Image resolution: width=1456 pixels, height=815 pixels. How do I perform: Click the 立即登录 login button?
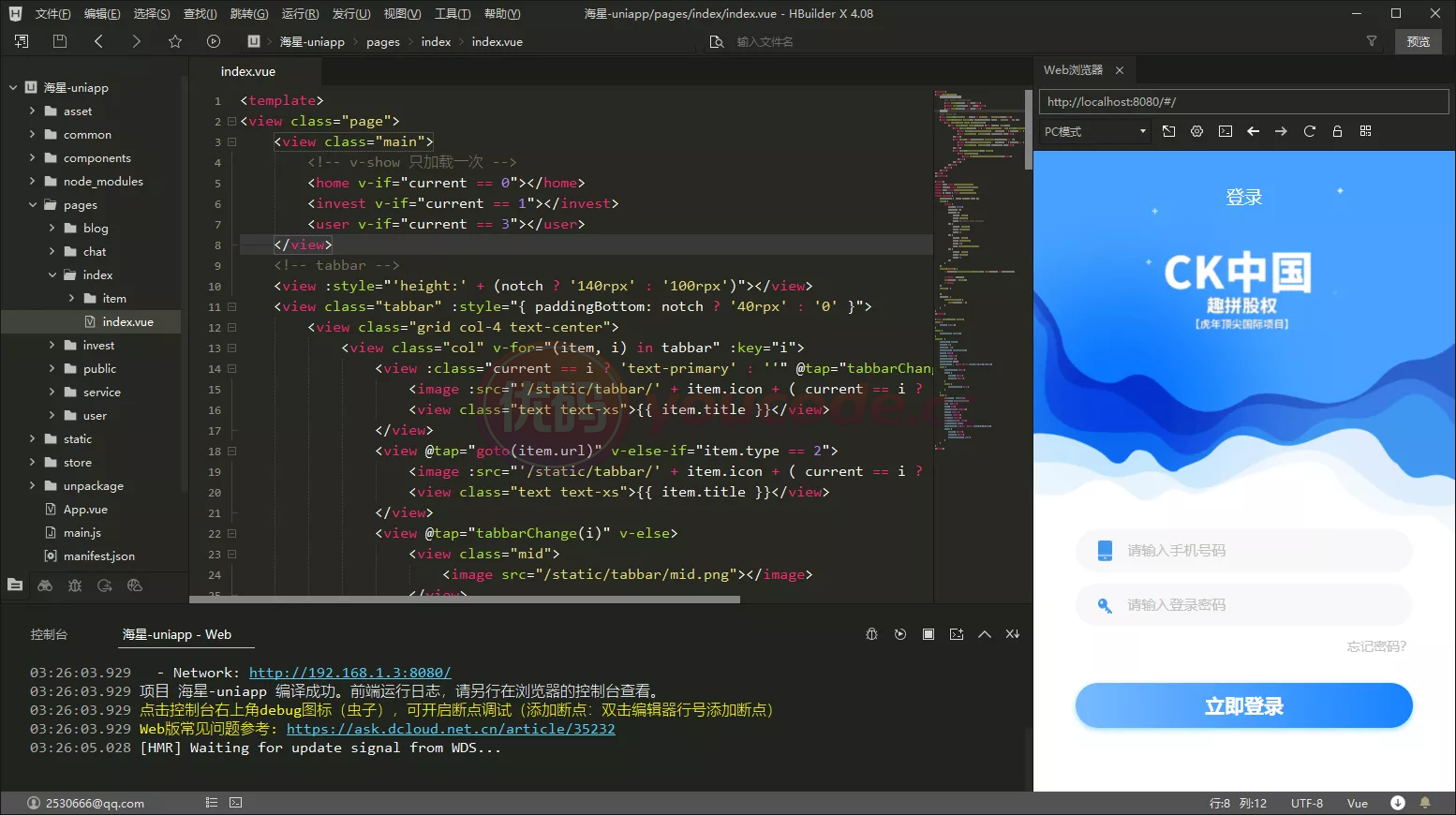(1243, 705)
